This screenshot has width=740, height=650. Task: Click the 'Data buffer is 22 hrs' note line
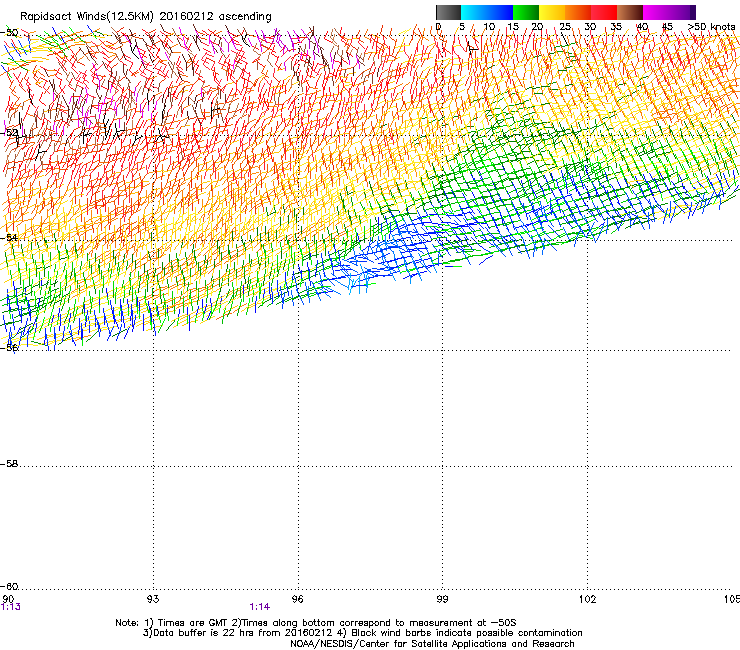362,633
